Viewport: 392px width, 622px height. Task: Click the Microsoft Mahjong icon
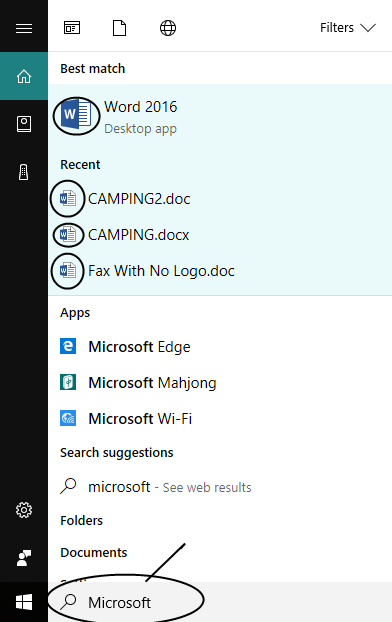[x=68, y=382]
